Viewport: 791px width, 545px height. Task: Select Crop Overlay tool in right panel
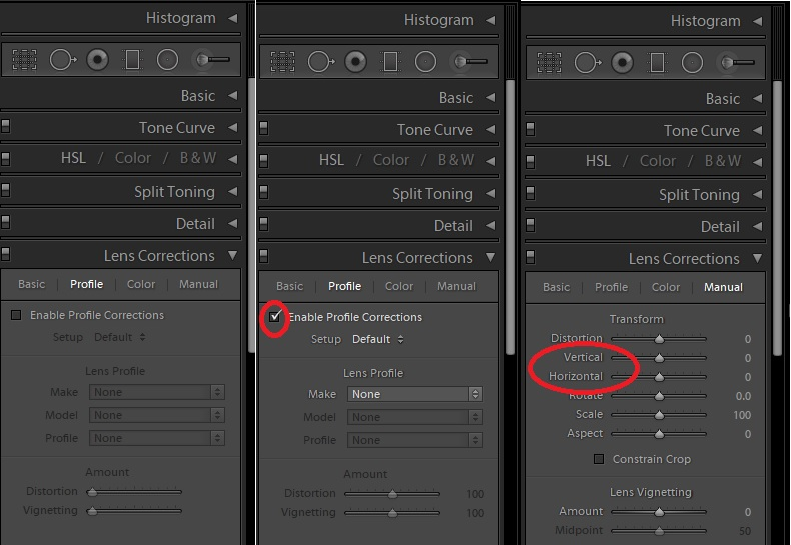549,63
